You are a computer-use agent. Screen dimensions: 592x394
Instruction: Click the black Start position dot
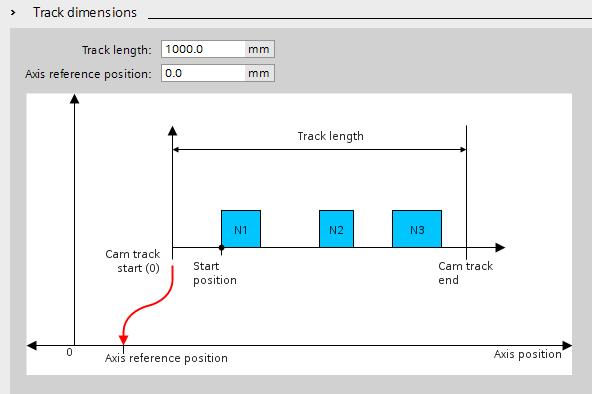pos(222,248)
